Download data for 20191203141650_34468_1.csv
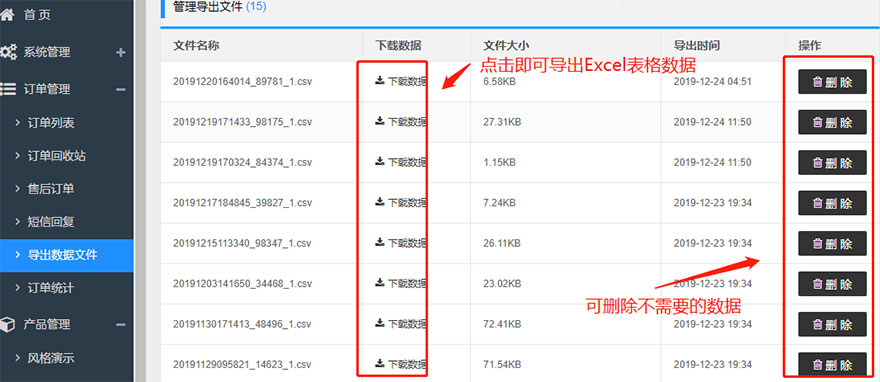This screenshot has width=880, height=382. (400, 283)
